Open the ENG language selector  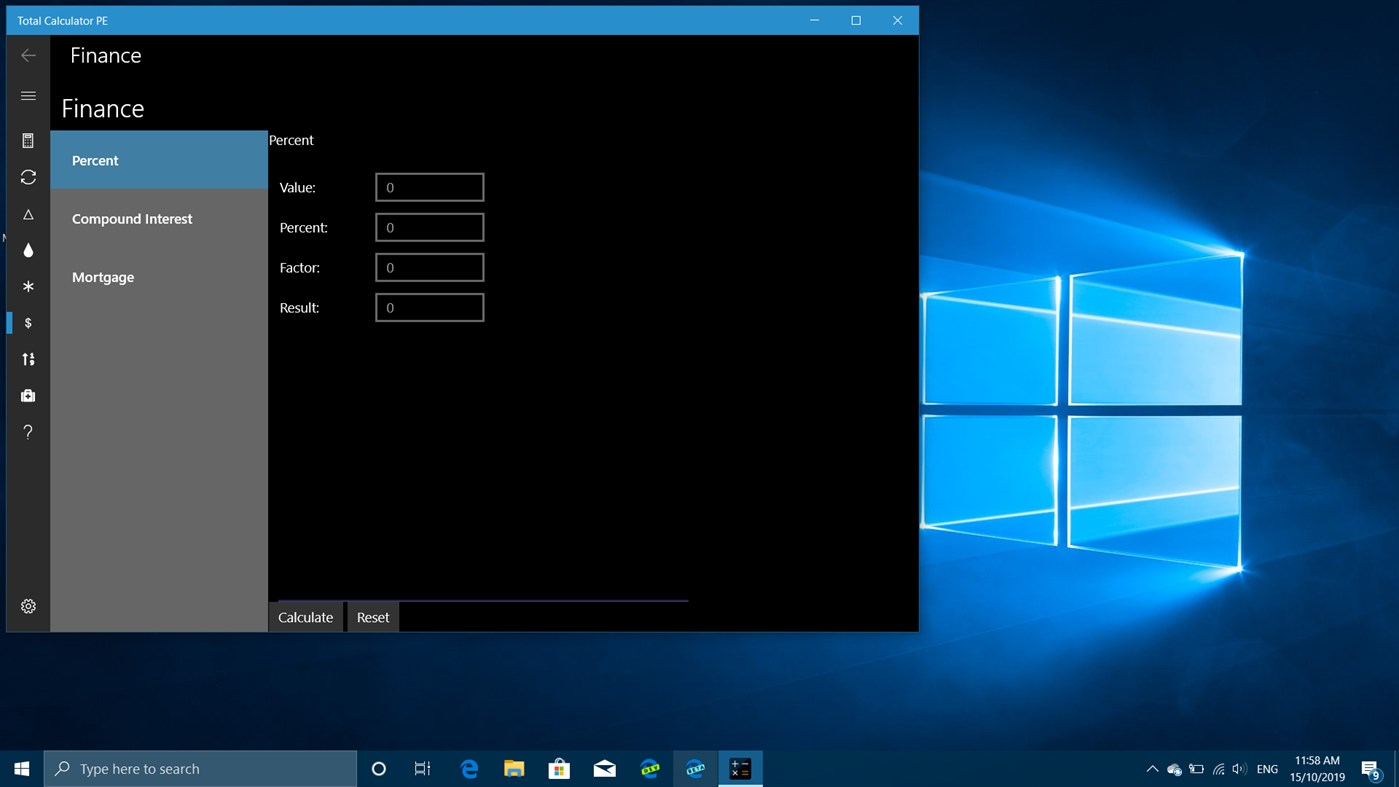(1266, 768)
